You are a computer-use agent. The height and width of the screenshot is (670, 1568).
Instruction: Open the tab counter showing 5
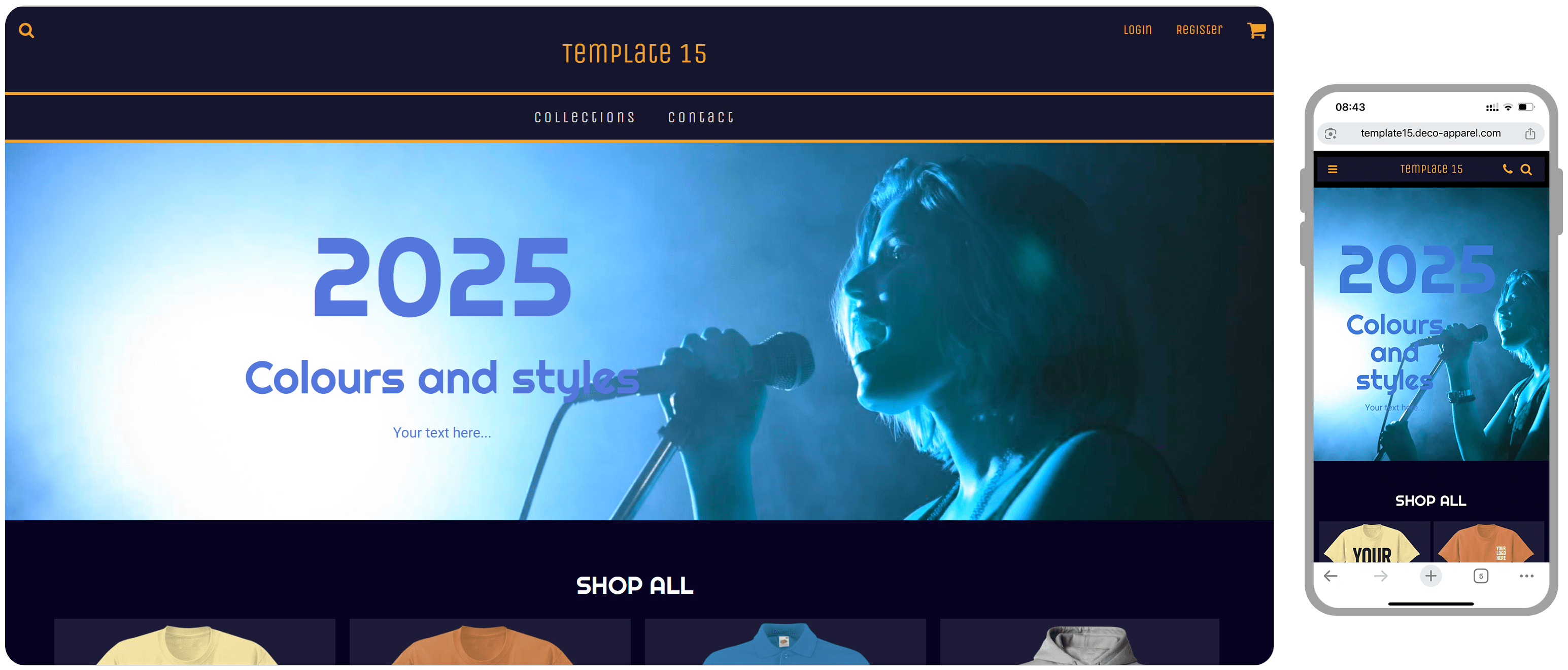click(x=1480, y=576)
